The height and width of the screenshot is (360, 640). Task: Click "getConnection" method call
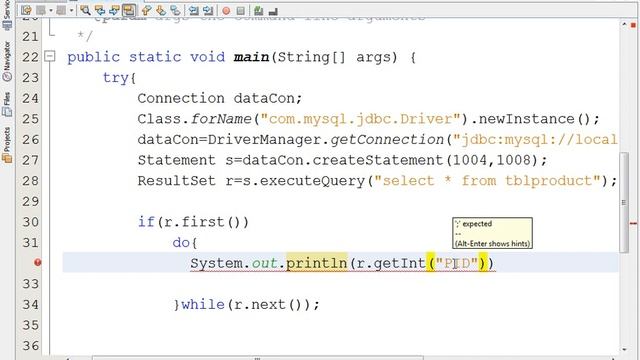click(x=387, y=140)
